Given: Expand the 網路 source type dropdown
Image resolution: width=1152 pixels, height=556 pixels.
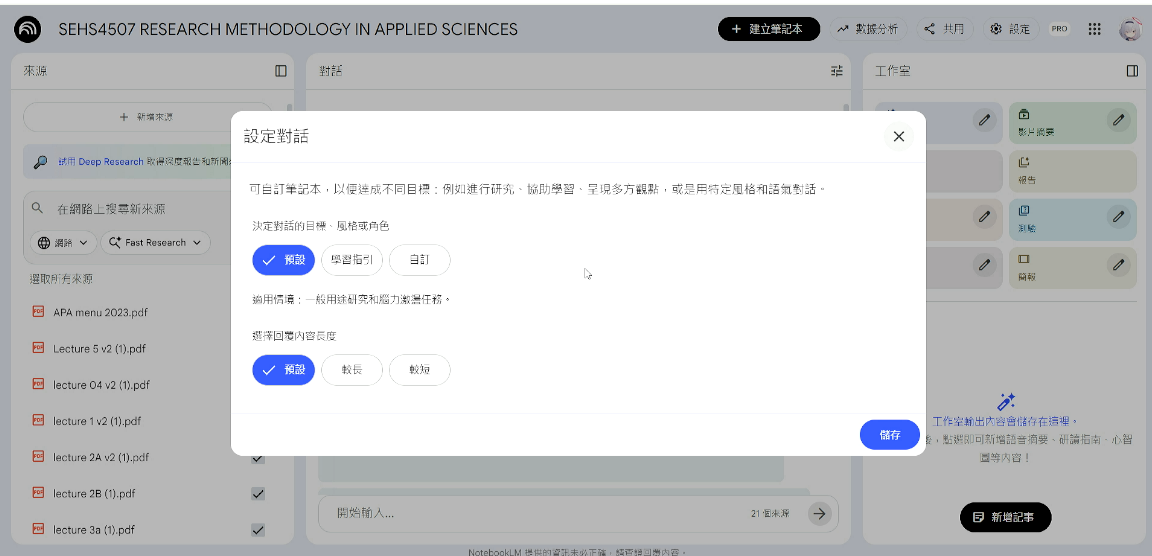Looking at the screenshot, I should tap(65, 242).
